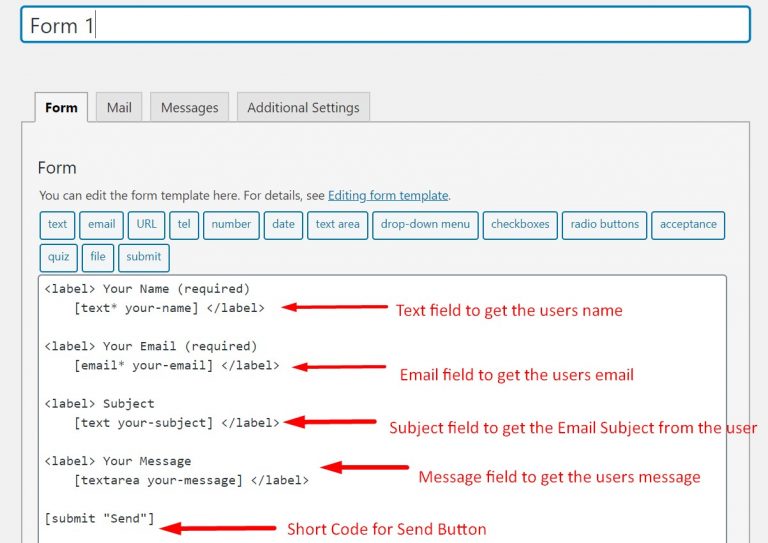768x543 pixels.
Task: Insert a submit button tag
Action: [x=144, y=258]
